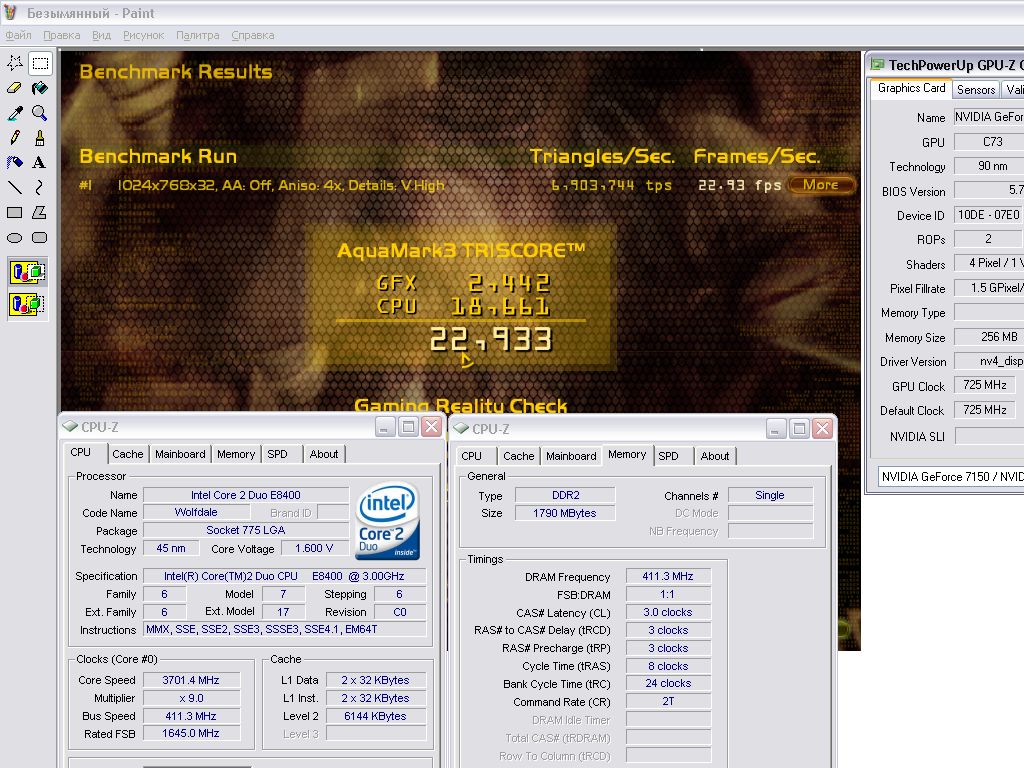The width and height of the screenshot is (1024, 768).
Task: Click the More button in AquaMark3 results
Action: tap(822, 185)
